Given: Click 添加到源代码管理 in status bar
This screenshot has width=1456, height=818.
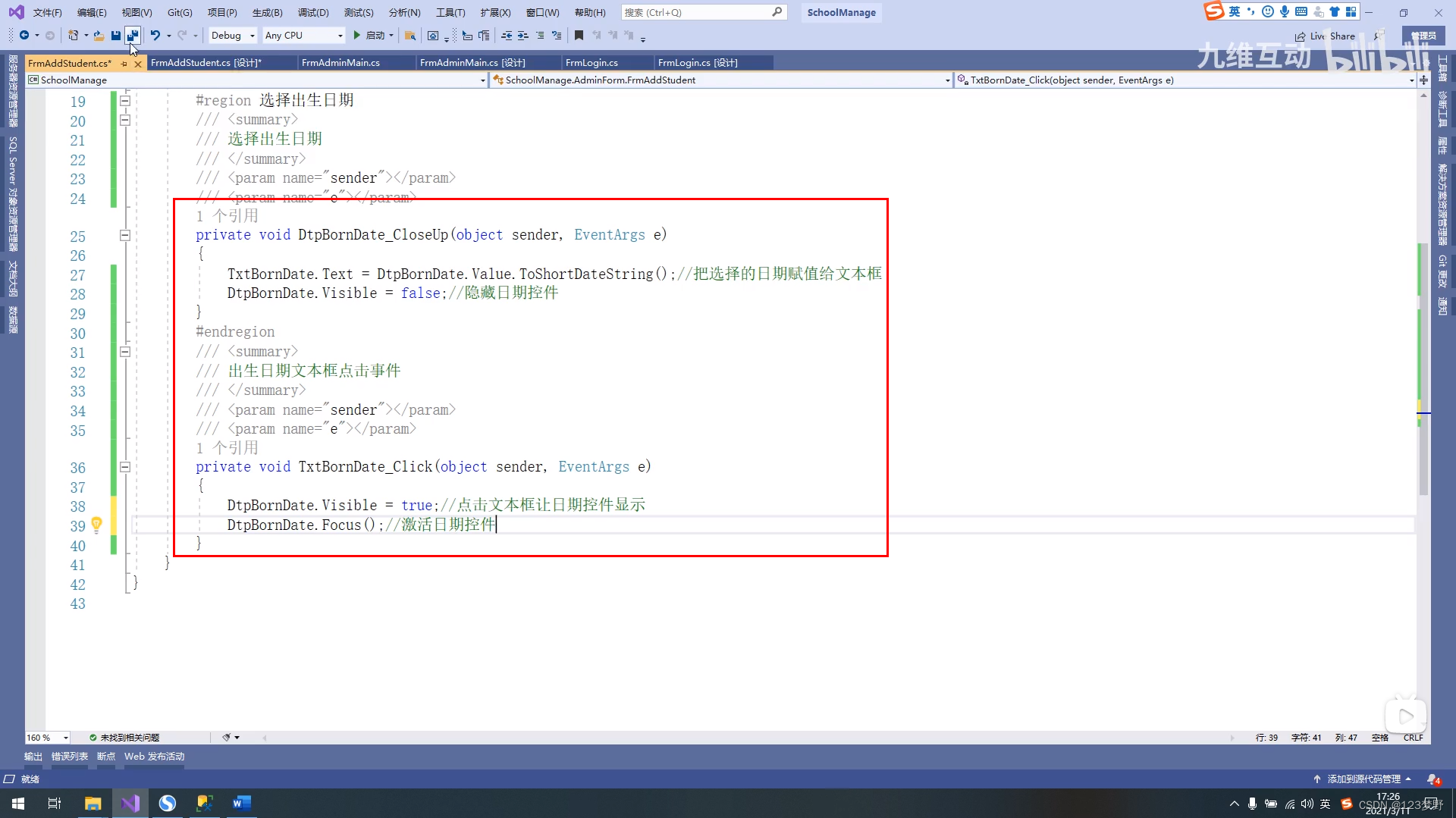Looking at the screenshot, I should click(1363, 779).
